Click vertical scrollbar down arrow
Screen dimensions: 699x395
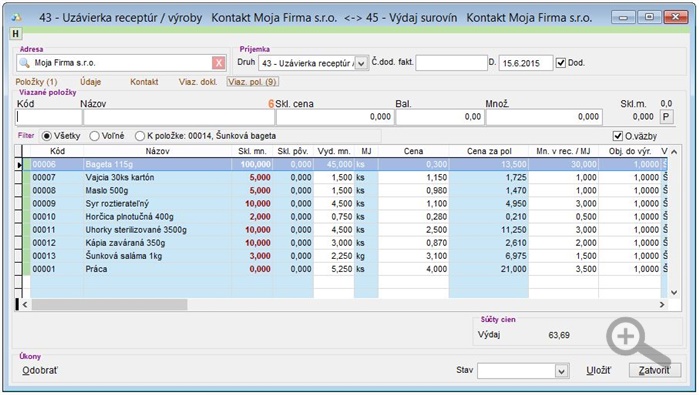coord(674,292)
